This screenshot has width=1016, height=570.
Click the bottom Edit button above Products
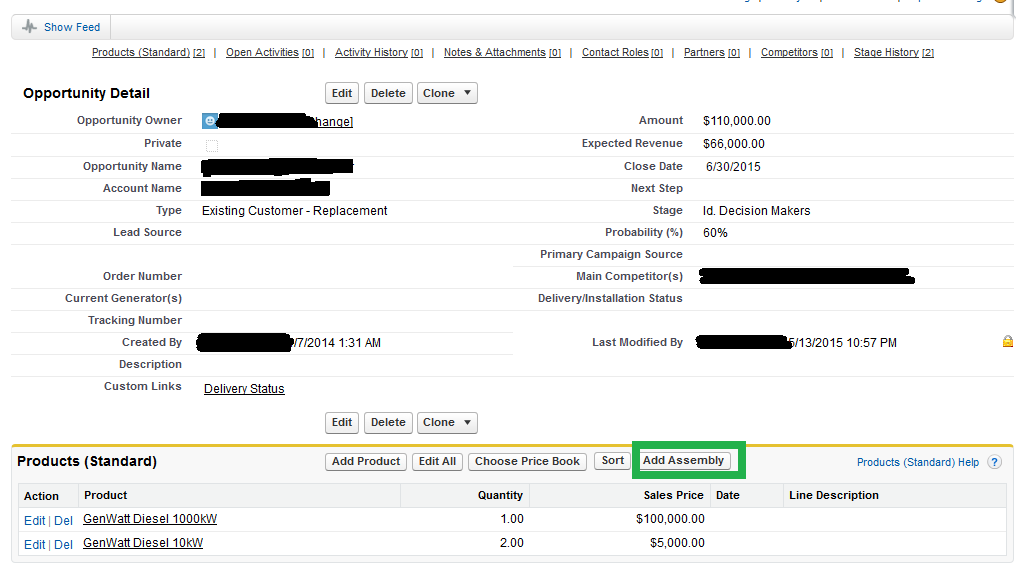[x=341, y=422]
